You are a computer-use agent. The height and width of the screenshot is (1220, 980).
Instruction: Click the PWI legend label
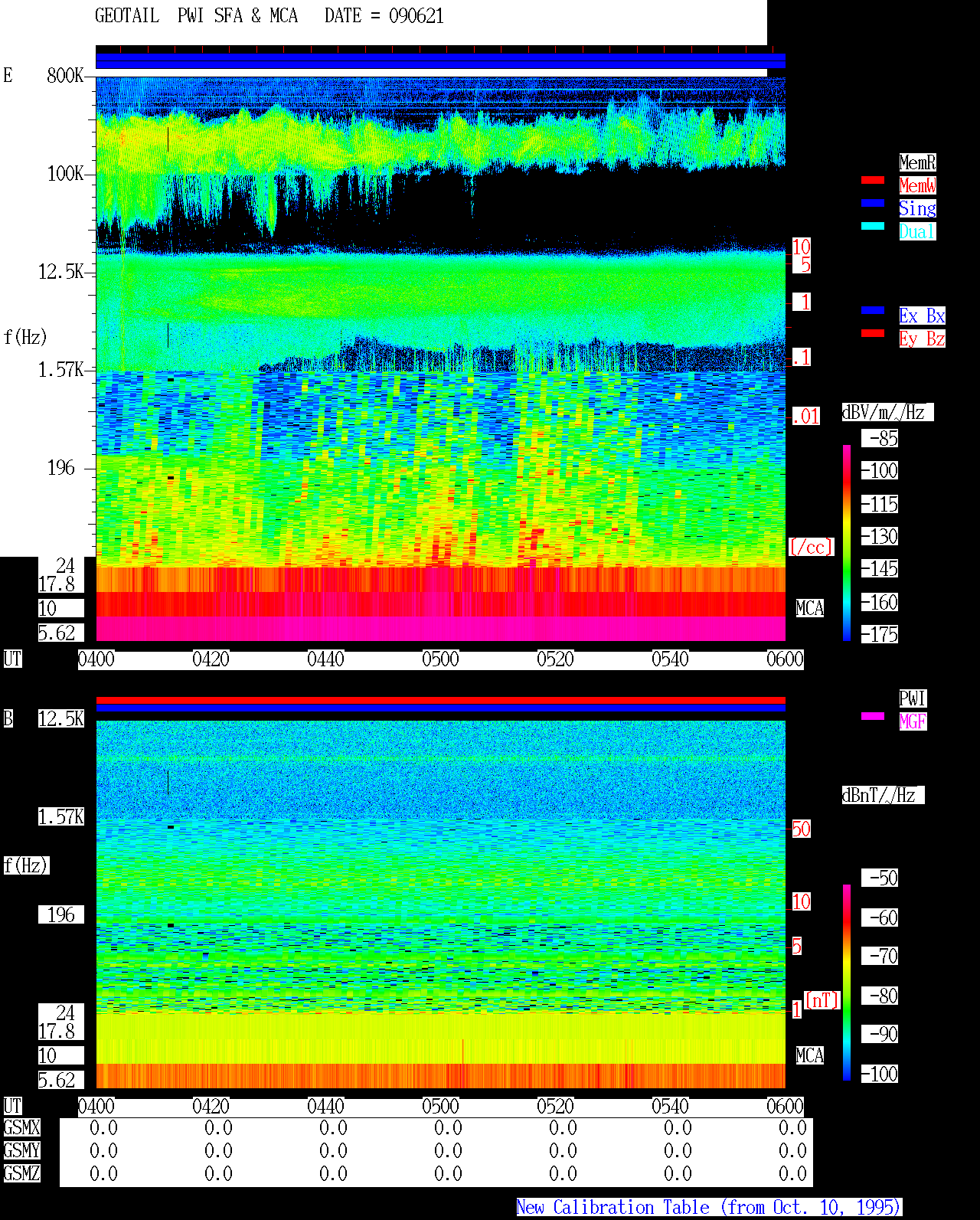[x=913, y=698]
